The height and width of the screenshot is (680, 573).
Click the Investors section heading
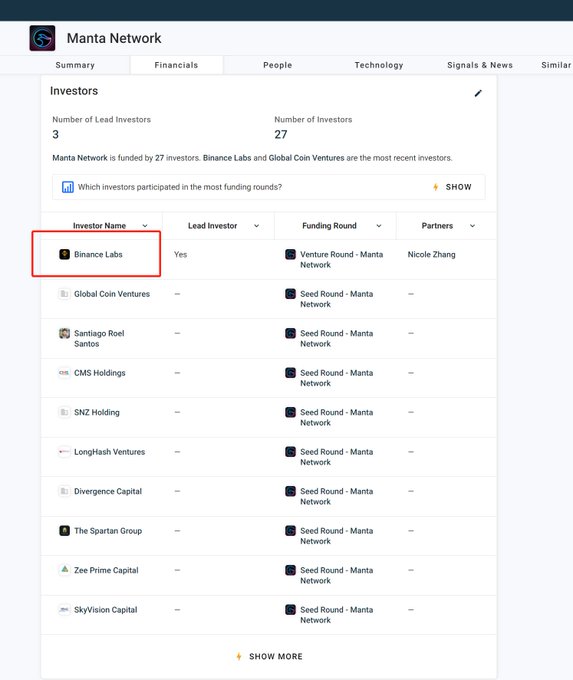74,91
